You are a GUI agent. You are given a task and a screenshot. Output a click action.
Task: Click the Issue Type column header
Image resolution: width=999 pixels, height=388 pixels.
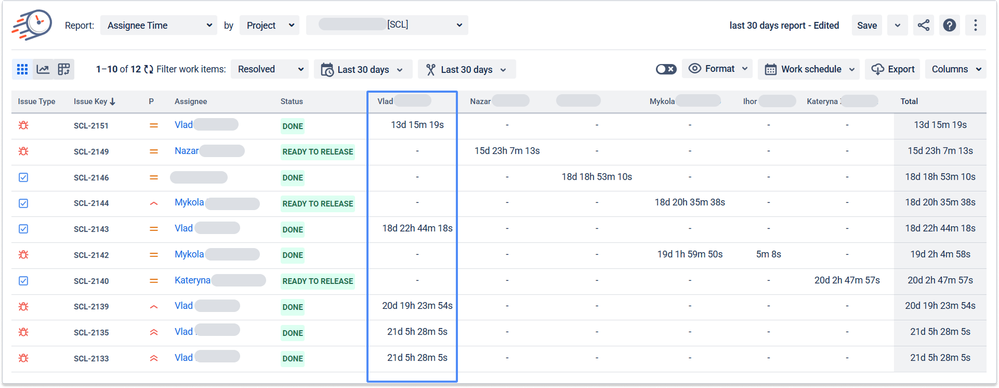37,101
